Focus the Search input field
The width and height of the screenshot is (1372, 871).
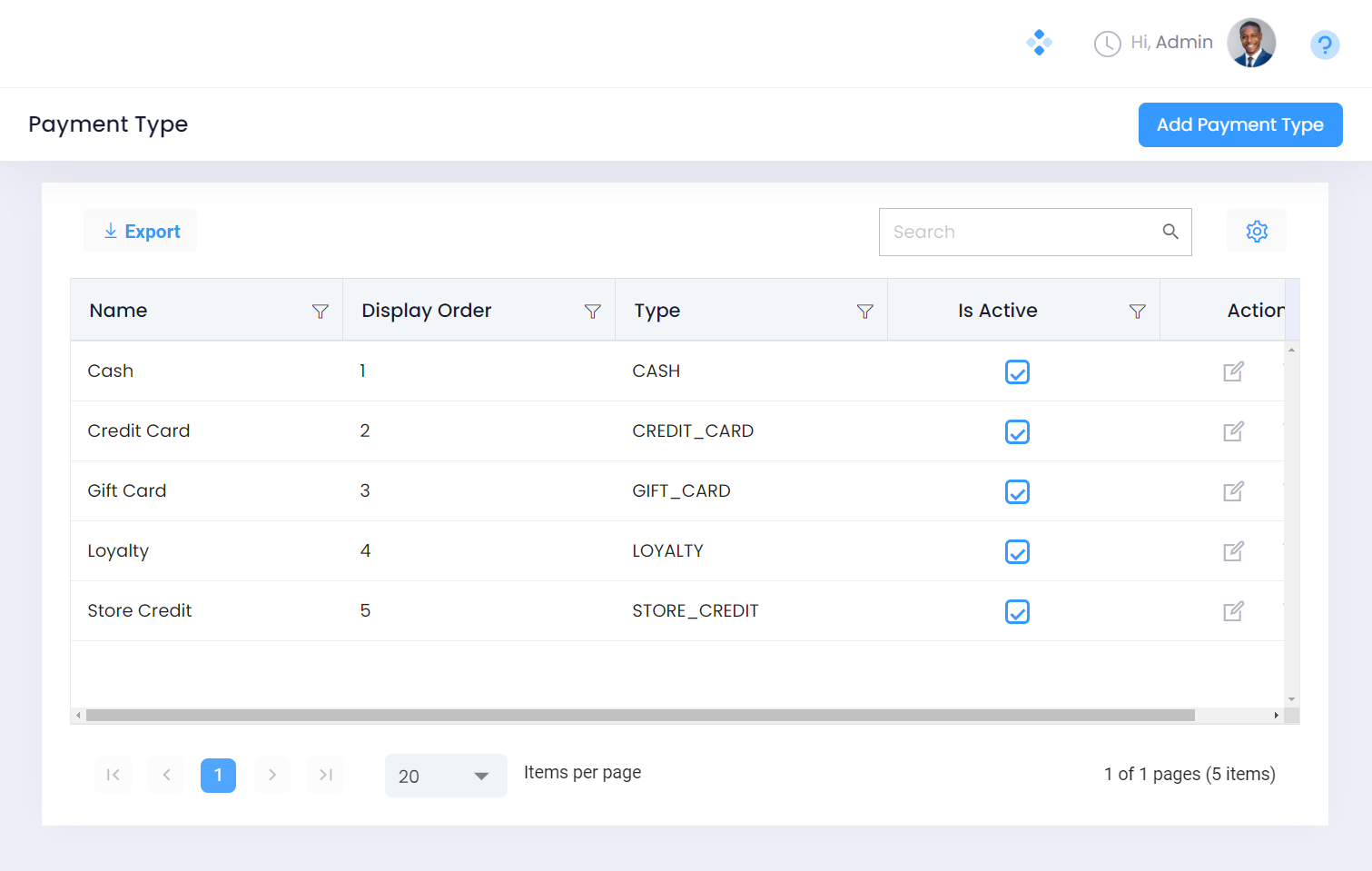(x=1022, y=232)
